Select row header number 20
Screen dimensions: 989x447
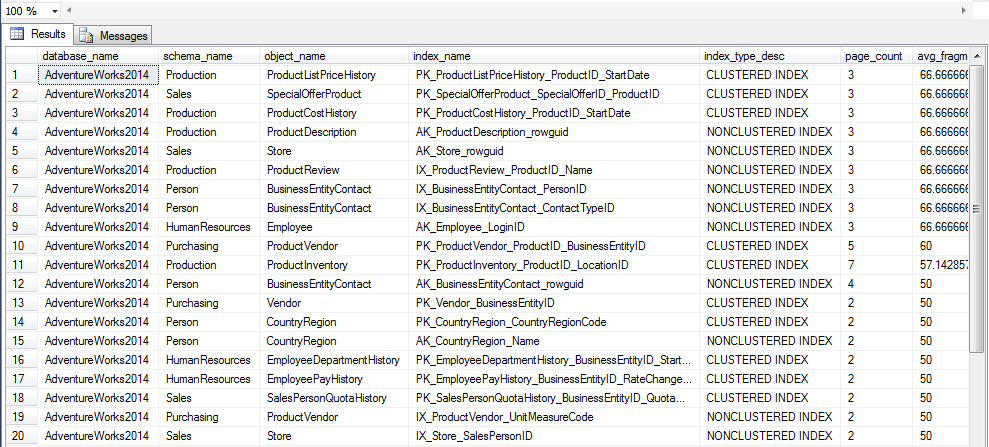click(22, 436)
